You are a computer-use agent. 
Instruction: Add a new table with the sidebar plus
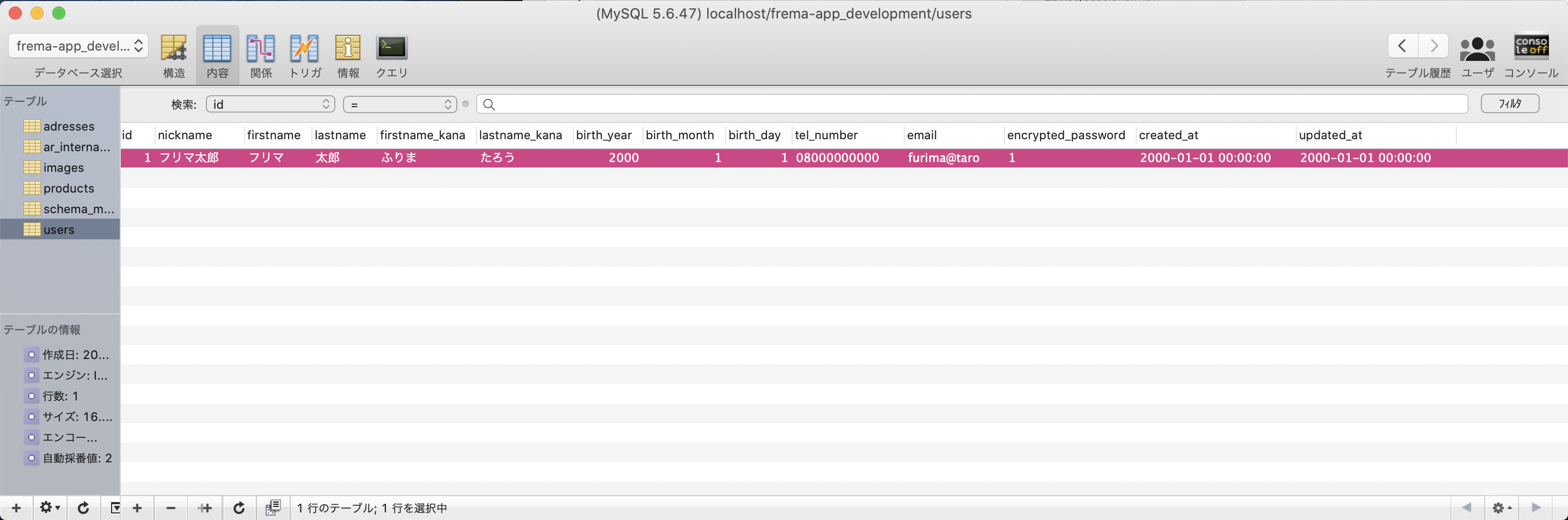[x=16, y=508]
